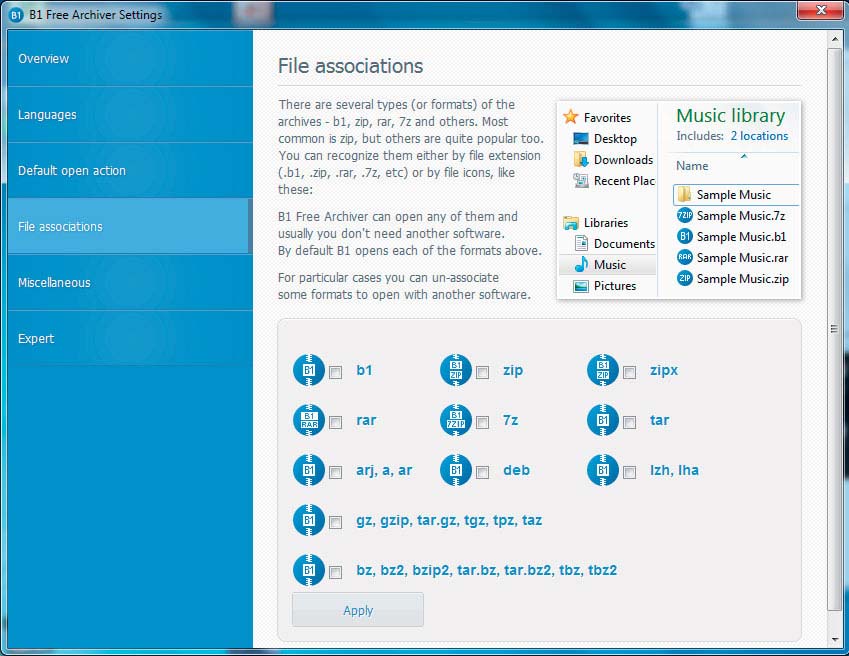Screen dimensions: 849x656
Task: Toggle the rar association checkbox
Action: 335,422
